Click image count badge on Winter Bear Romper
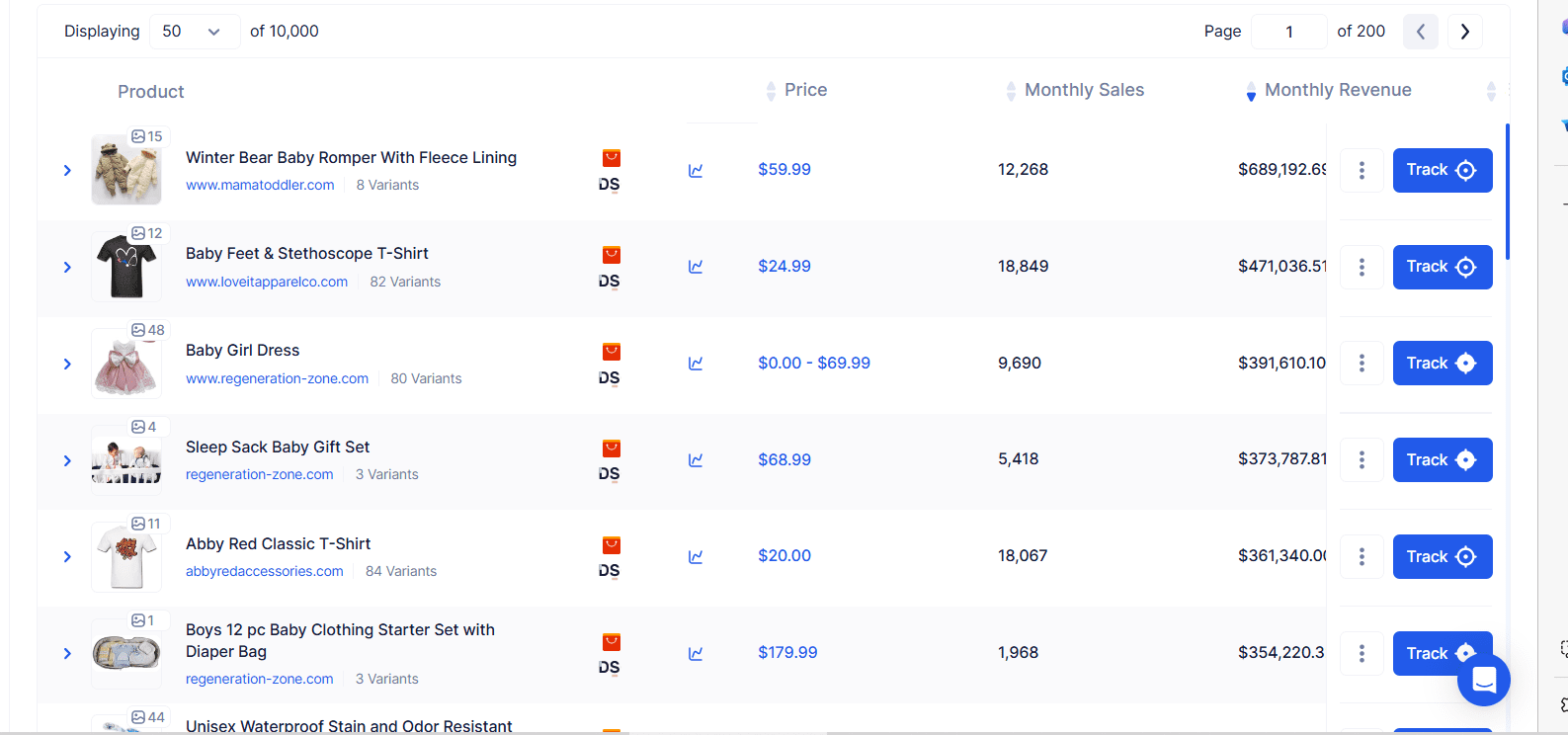Viewport: 1568px width, 735px height. (147, 136)
